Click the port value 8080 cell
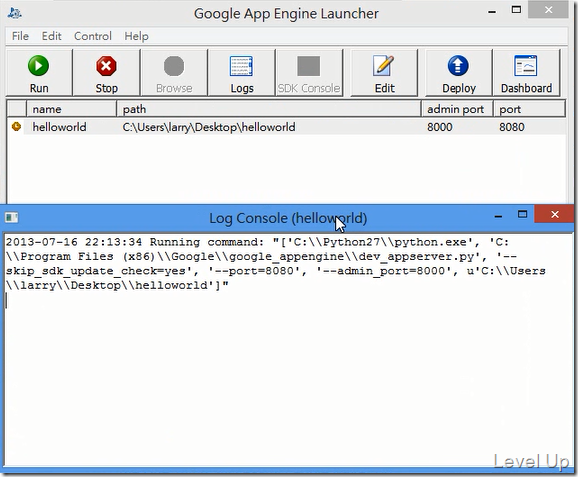Screen dimensions: 578x477 click(512, 127)
